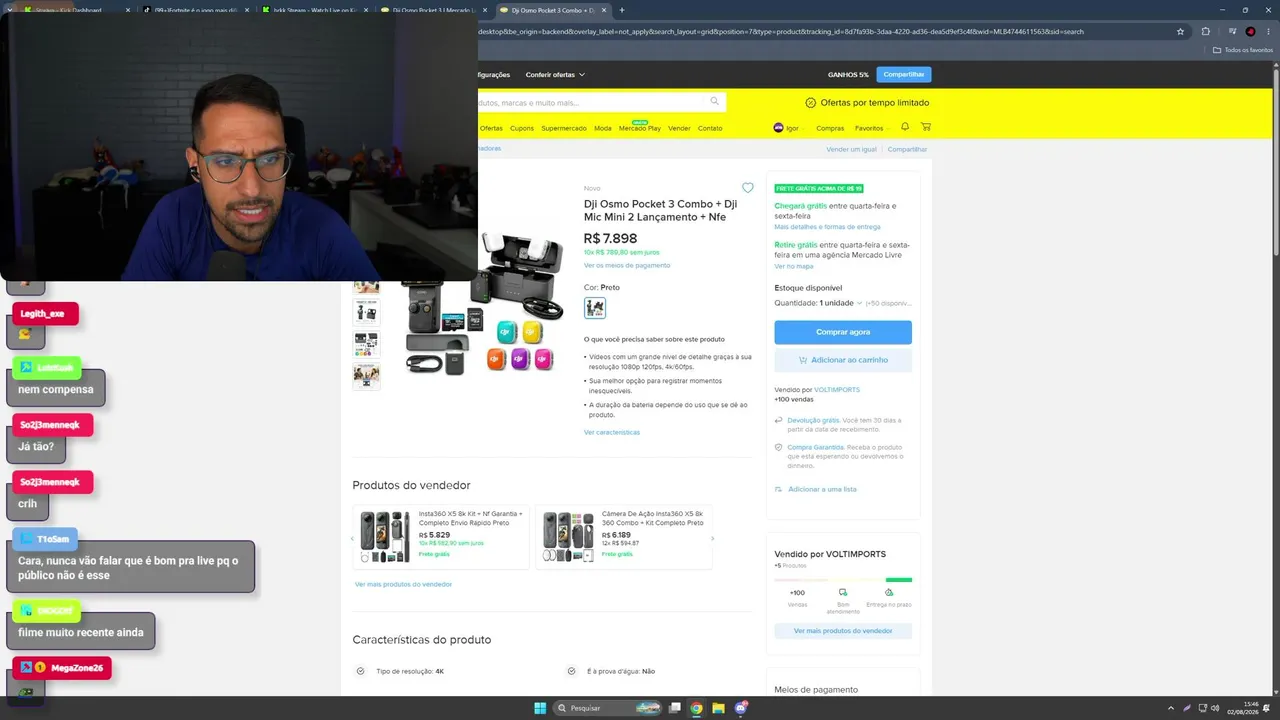Viewport: 1280px width, 720px height.
Task: Click the Windows Start button
Action: click(540, 708)
